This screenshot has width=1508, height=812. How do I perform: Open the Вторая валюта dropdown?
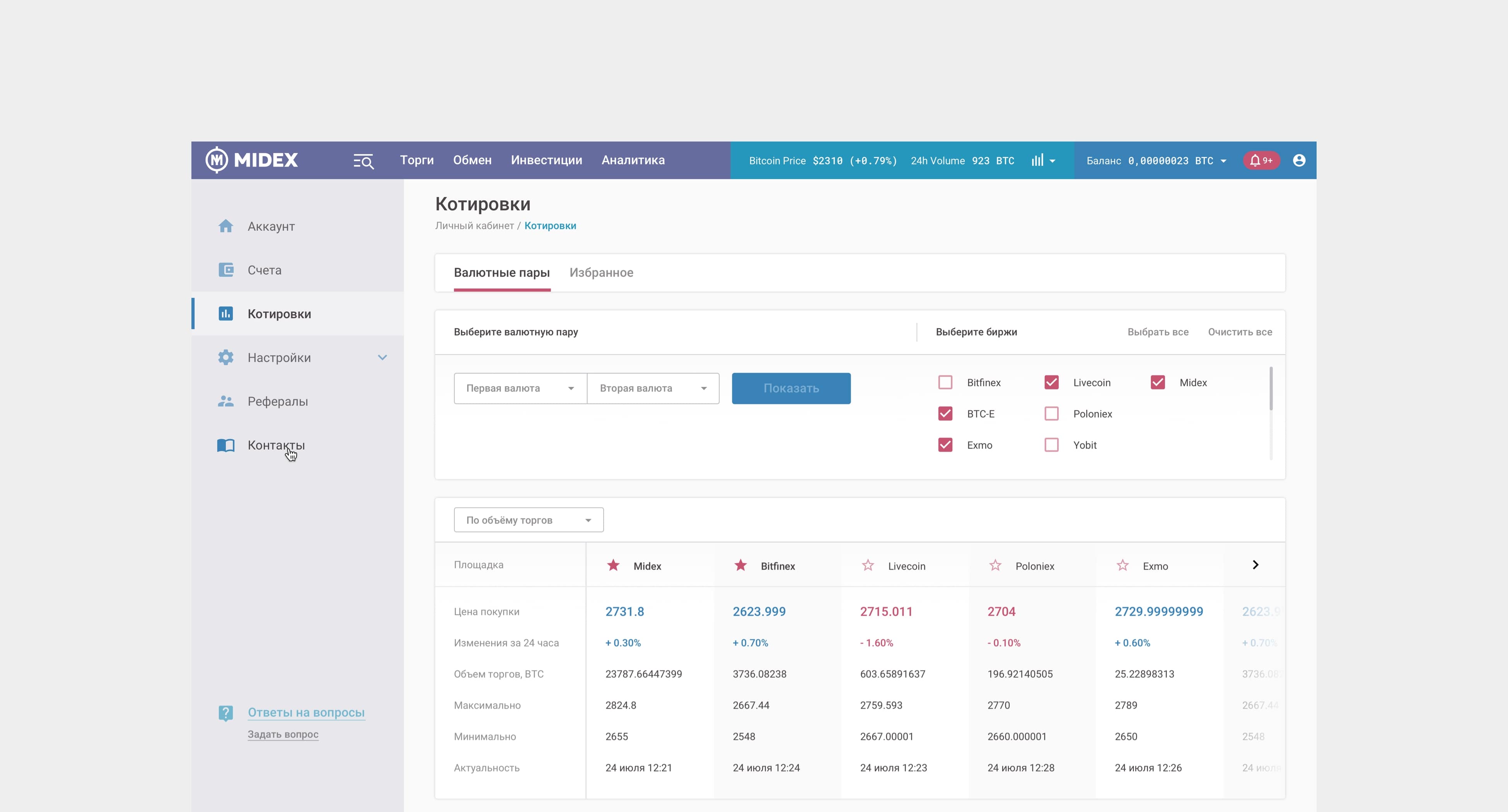tap(653, 388)
